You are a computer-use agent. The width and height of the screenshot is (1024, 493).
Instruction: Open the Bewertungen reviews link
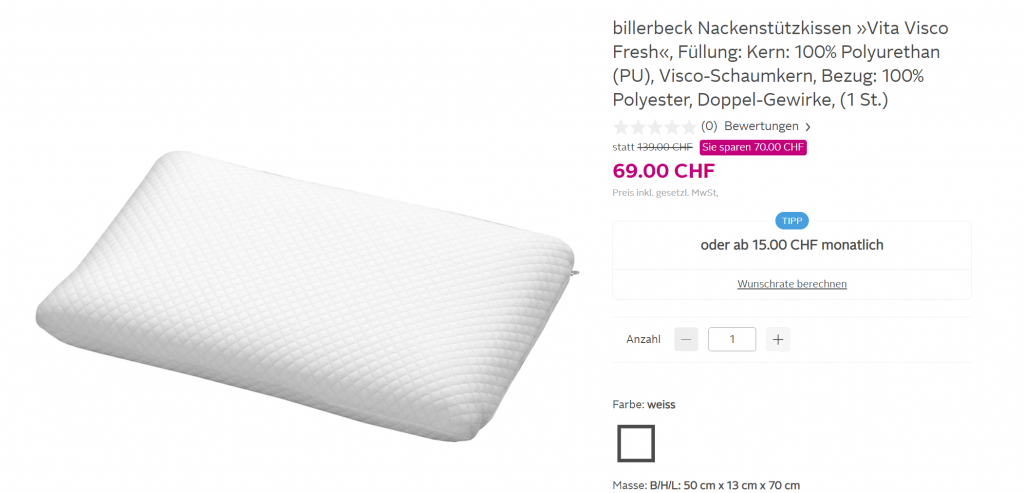pos(761,126)
